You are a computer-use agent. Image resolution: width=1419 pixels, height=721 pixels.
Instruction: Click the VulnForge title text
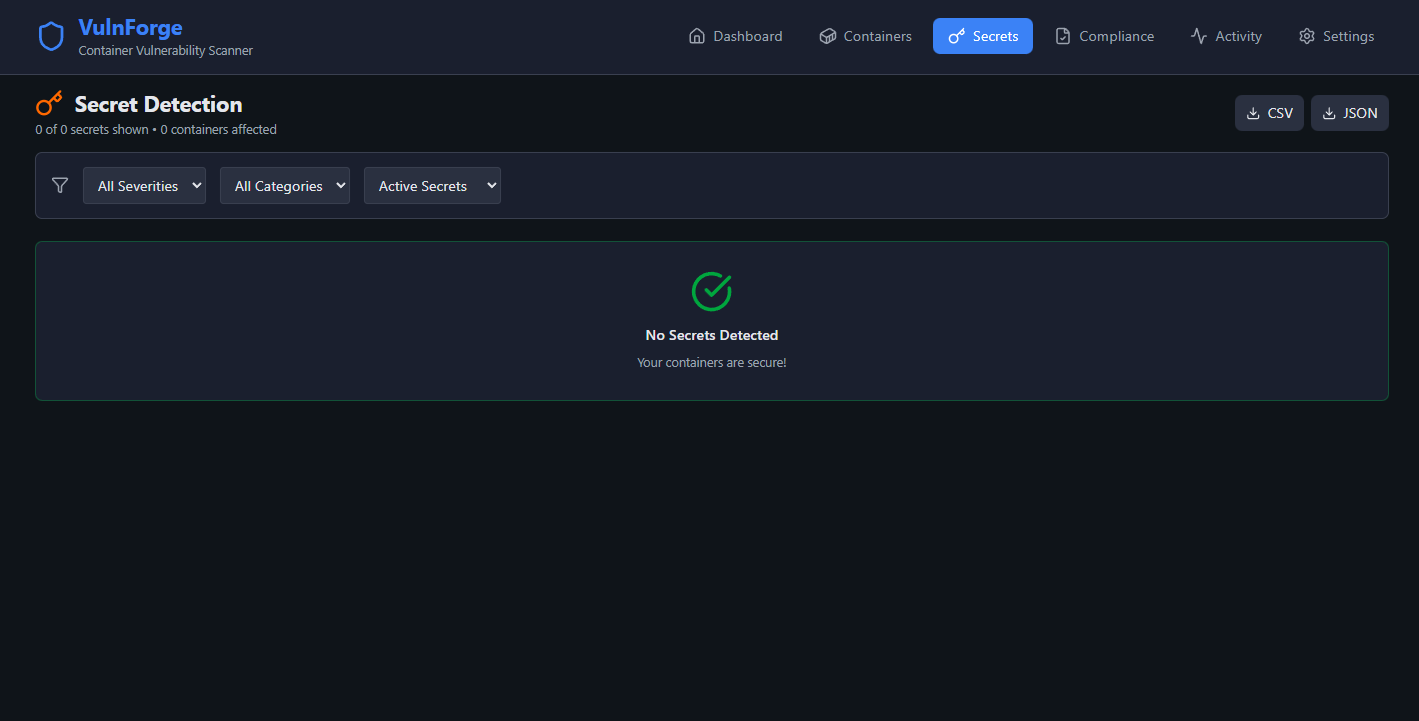tap(130, 28)
